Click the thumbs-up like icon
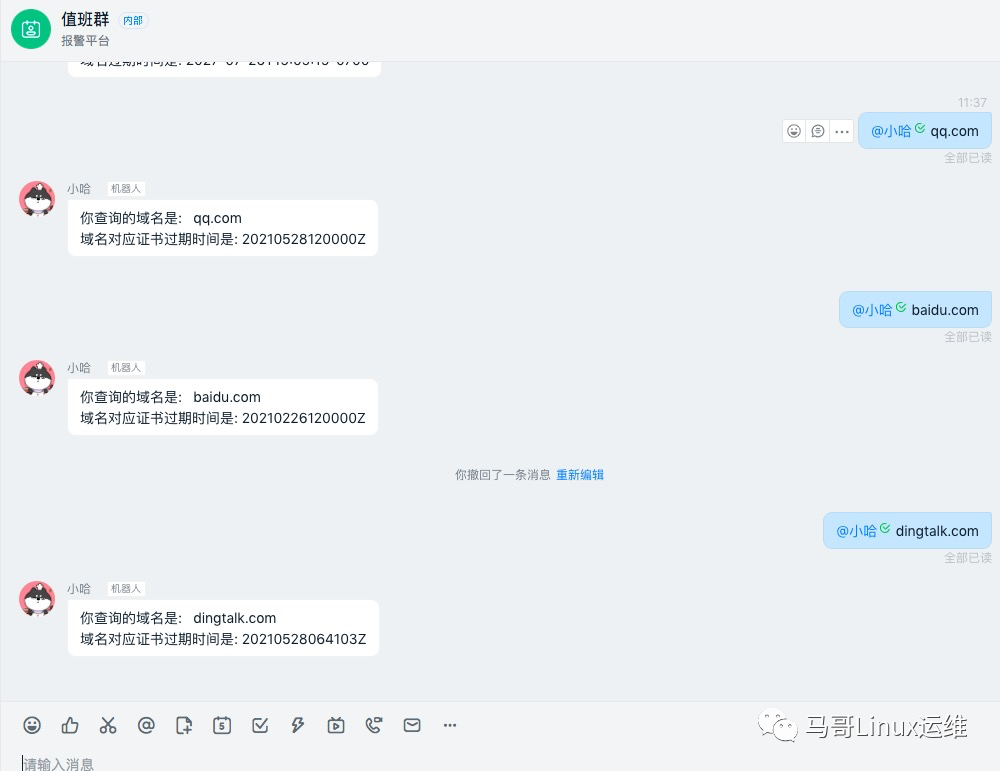 [x=70, y=725]
